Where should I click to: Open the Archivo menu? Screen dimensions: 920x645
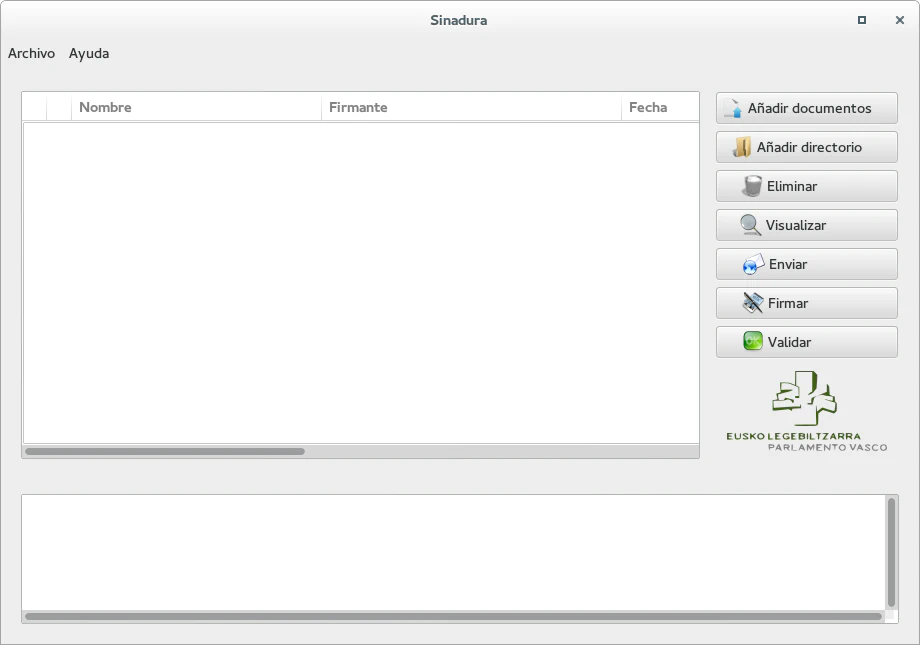click(x=31, y=54)
